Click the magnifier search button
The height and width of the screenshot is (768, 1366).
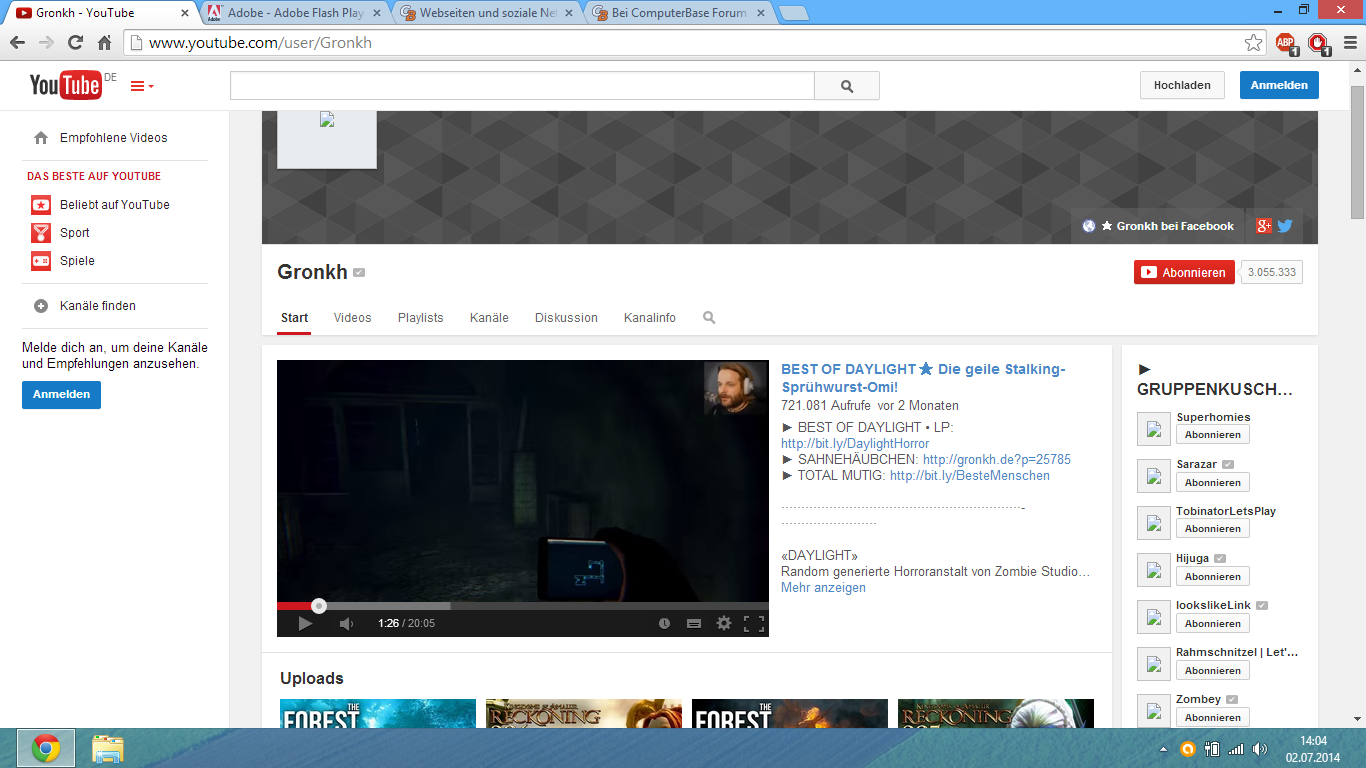(x=847, y=86)
